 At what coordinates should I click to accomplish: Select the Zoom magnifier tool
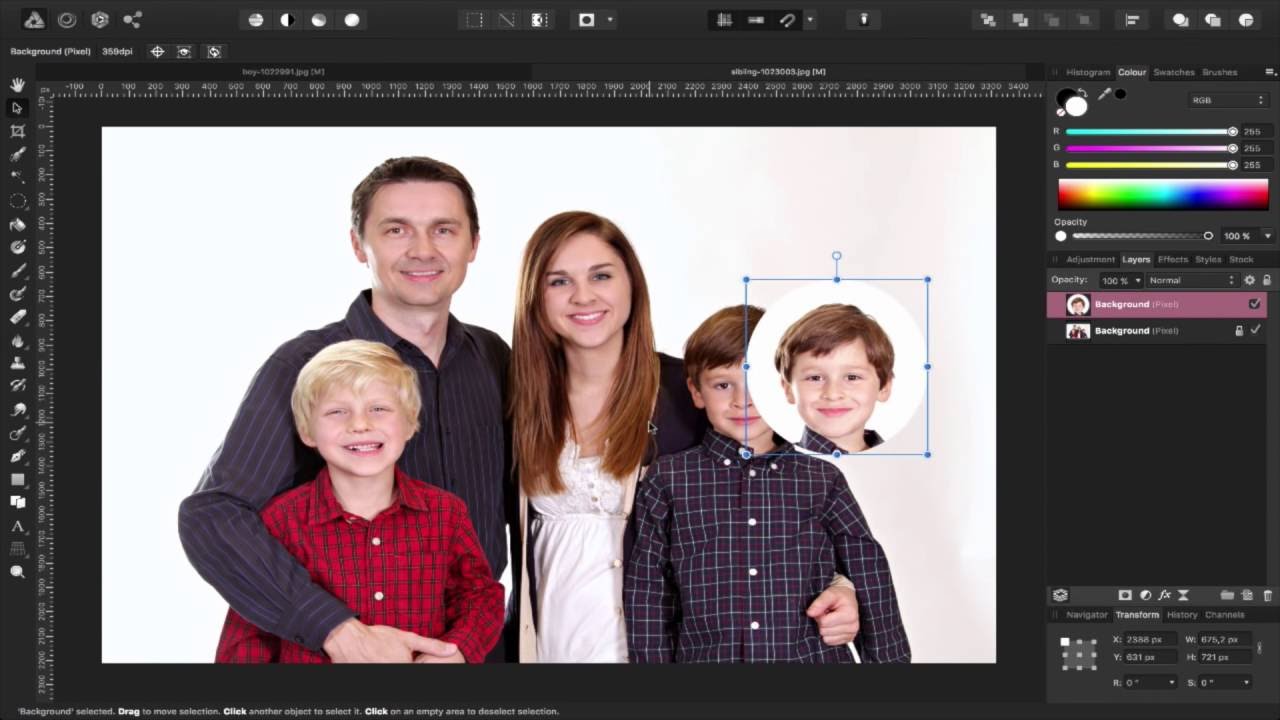coord(17,572)
